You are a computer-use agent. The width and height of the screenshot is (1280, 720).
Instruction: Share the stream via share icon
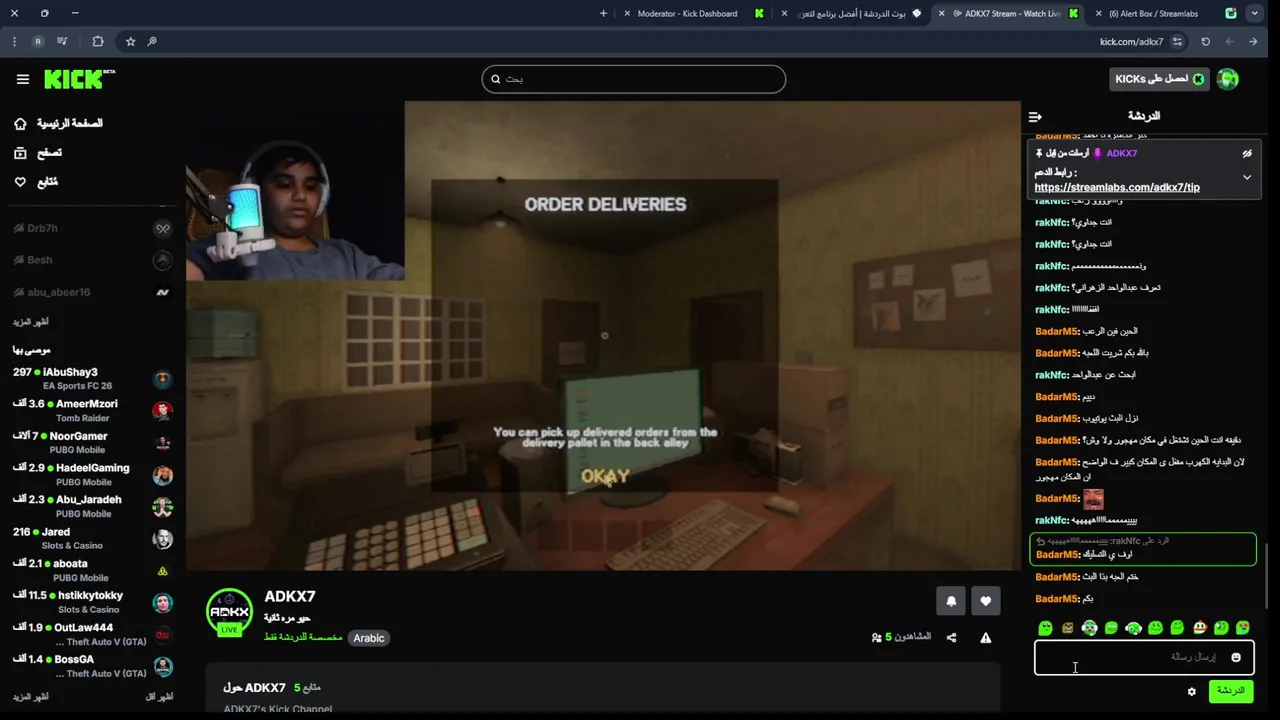[x=951, y=638]
